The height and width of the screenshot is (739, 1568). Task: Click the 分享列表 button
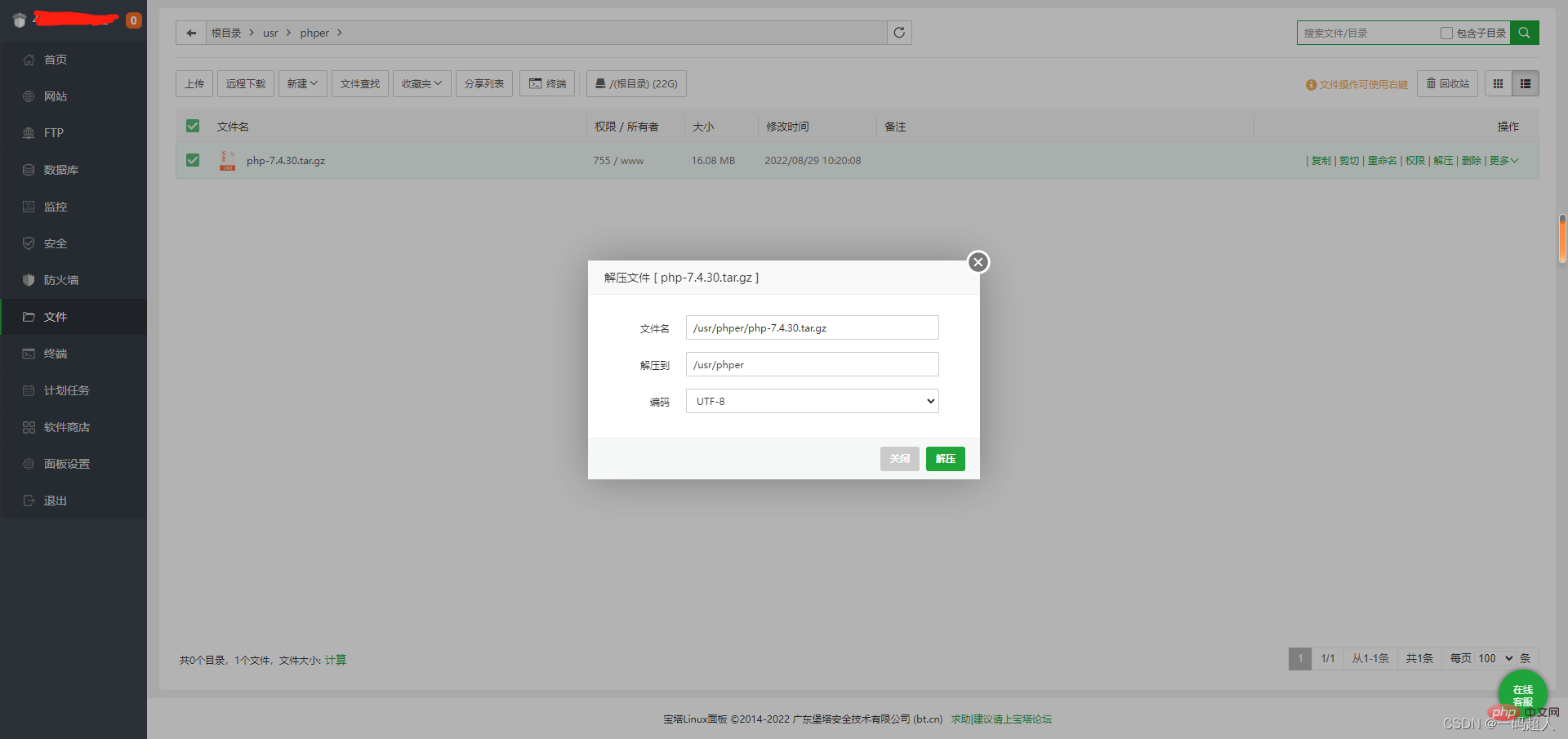[x=484, y=83]
